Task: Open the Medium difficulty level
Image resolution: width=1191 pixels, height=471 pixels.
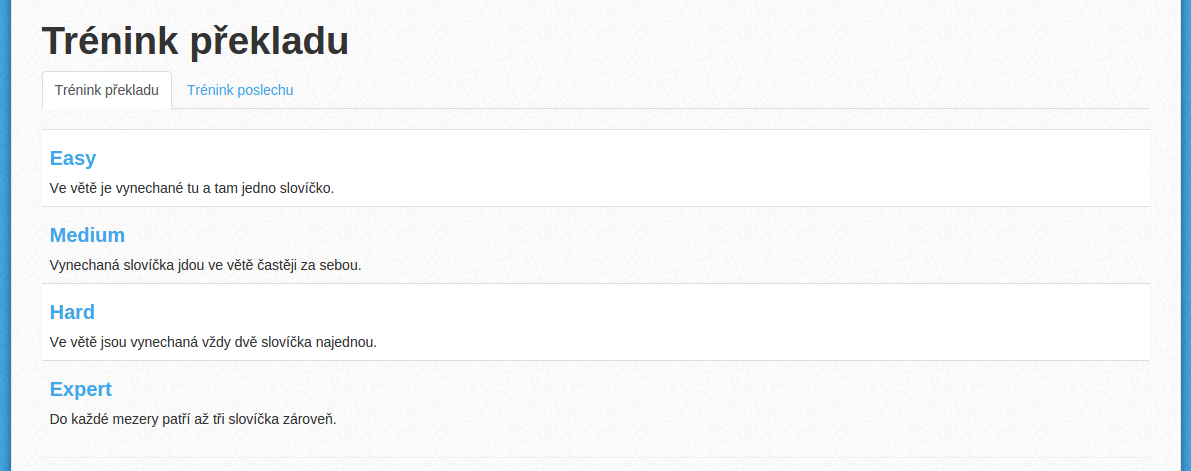Action: tap(87, 235)
